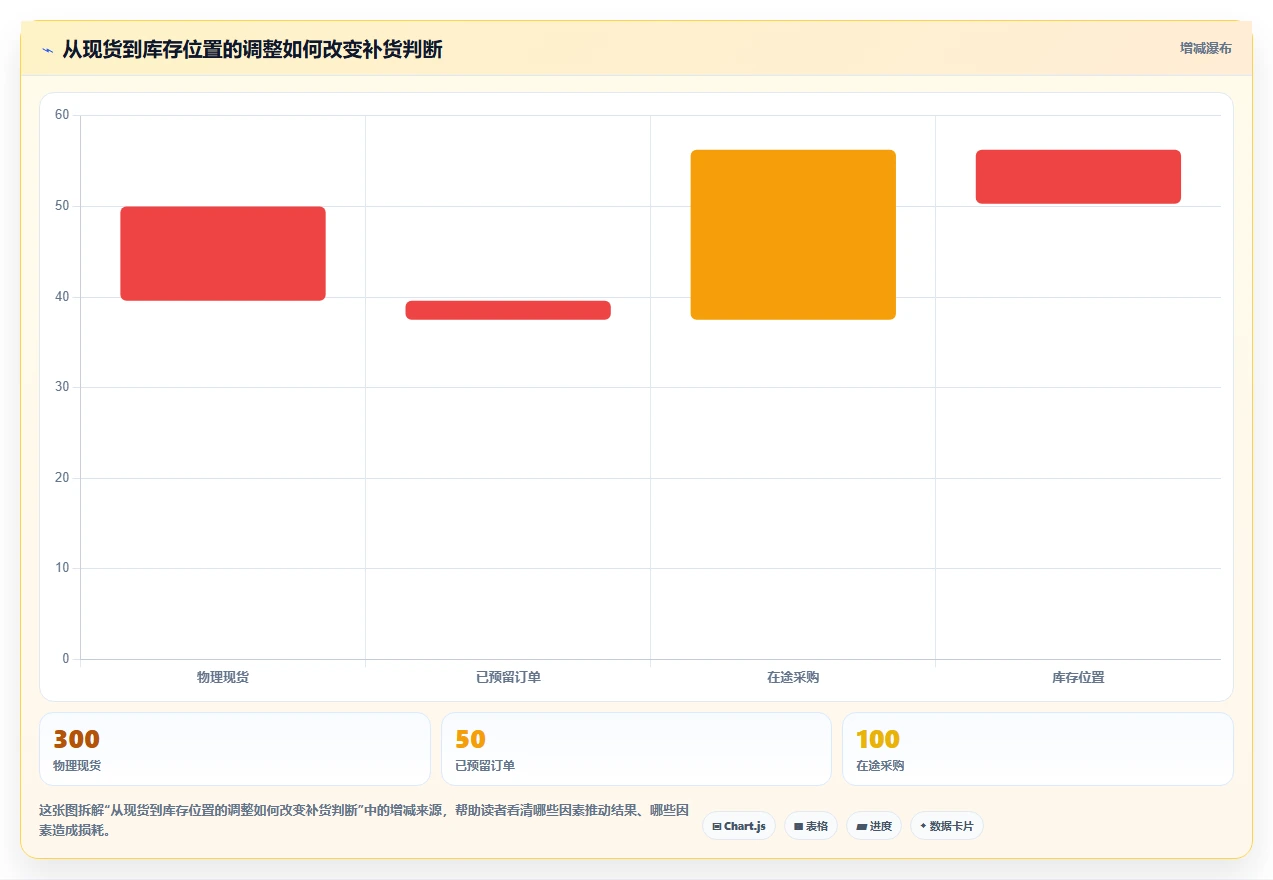Screen dimensions: 1273x880
Task: Click the orange 在途采购 bar
Action: click(x=793, y=235)
